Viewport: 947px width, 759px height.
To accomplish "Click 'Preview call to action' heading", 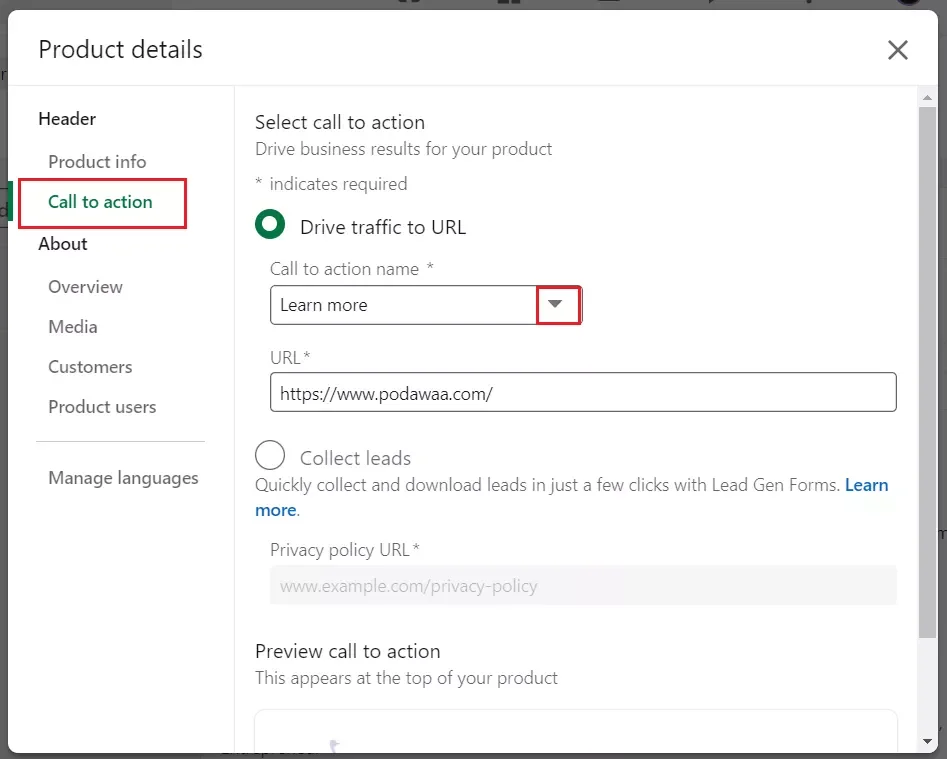I will click(x=347, y=652).
